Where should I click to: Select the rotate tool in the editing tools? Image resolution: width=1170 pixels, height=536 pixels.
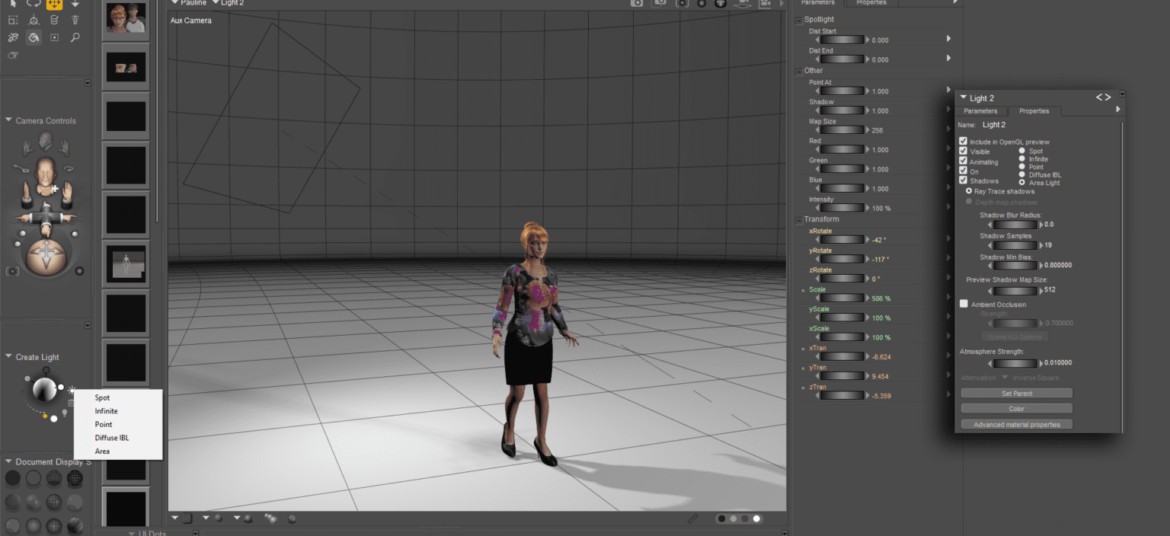click(34, 4)
